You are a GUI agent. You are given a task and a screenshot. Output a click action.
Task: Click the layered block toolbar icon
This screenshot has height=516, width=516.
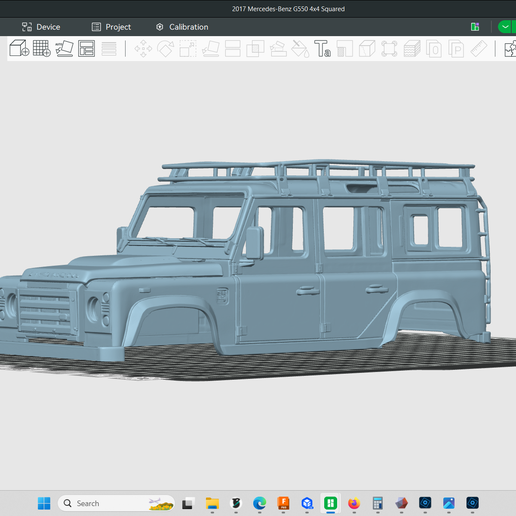(412, 49)
